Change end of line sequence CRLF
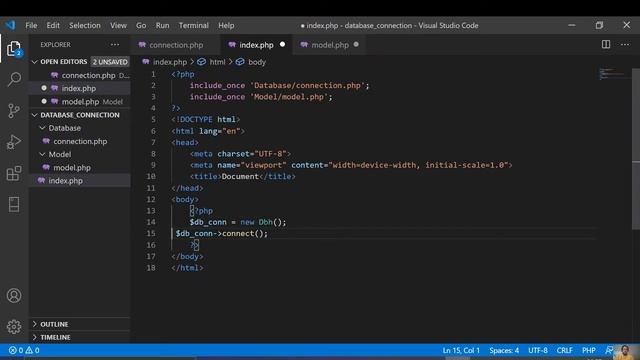Viewport: 640px width, 360px height. pos(564,350)
